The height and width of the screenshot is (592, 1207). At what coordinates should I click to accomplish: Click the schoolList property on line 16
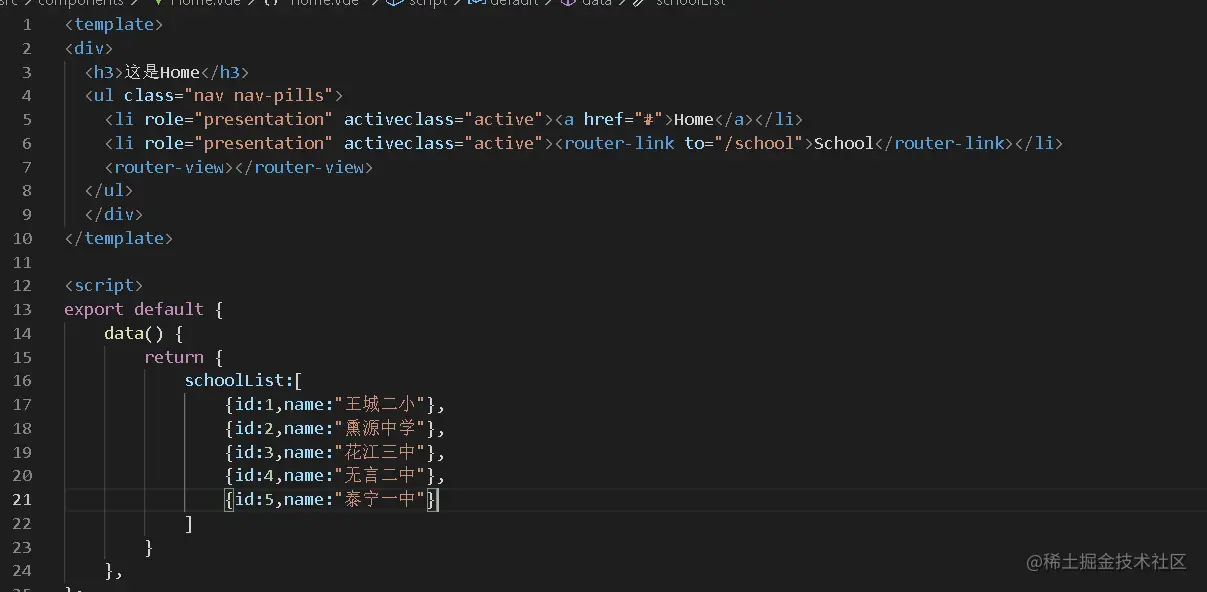pyautogui.click(x=234, y=380)
